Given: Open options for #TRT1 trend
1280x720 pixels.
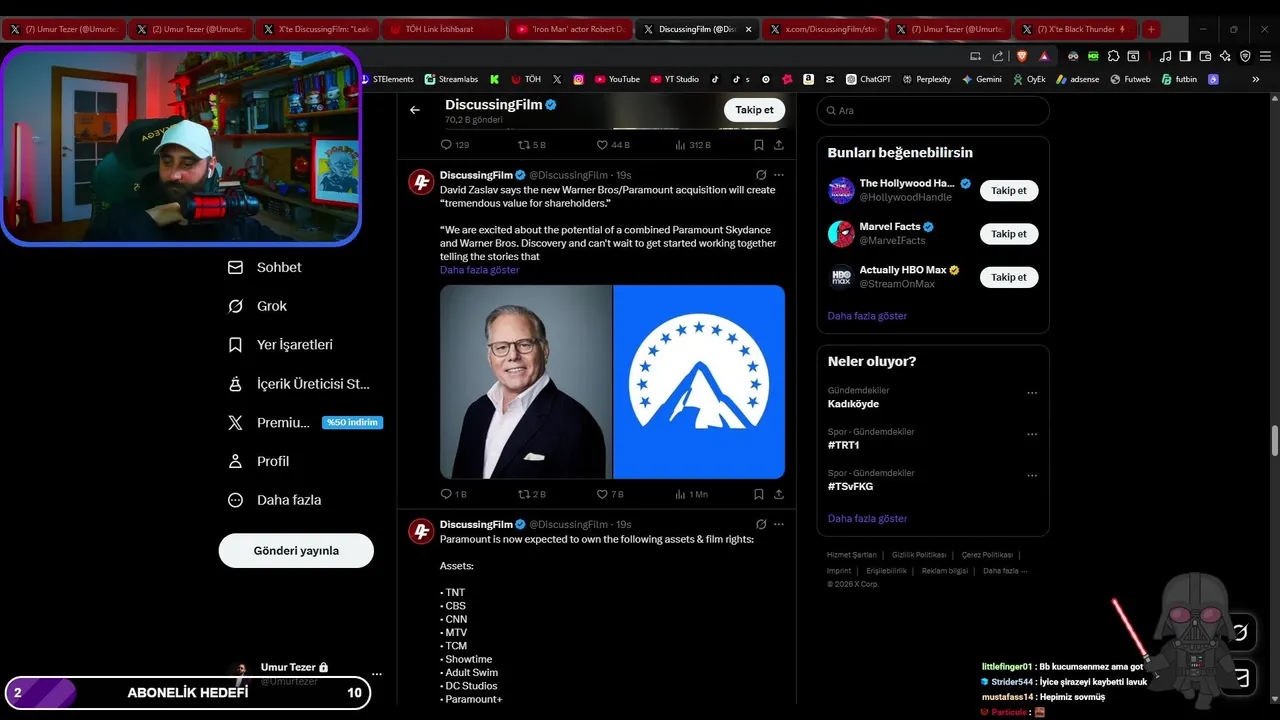Looking at the screenshot, I should [1032, 434].
